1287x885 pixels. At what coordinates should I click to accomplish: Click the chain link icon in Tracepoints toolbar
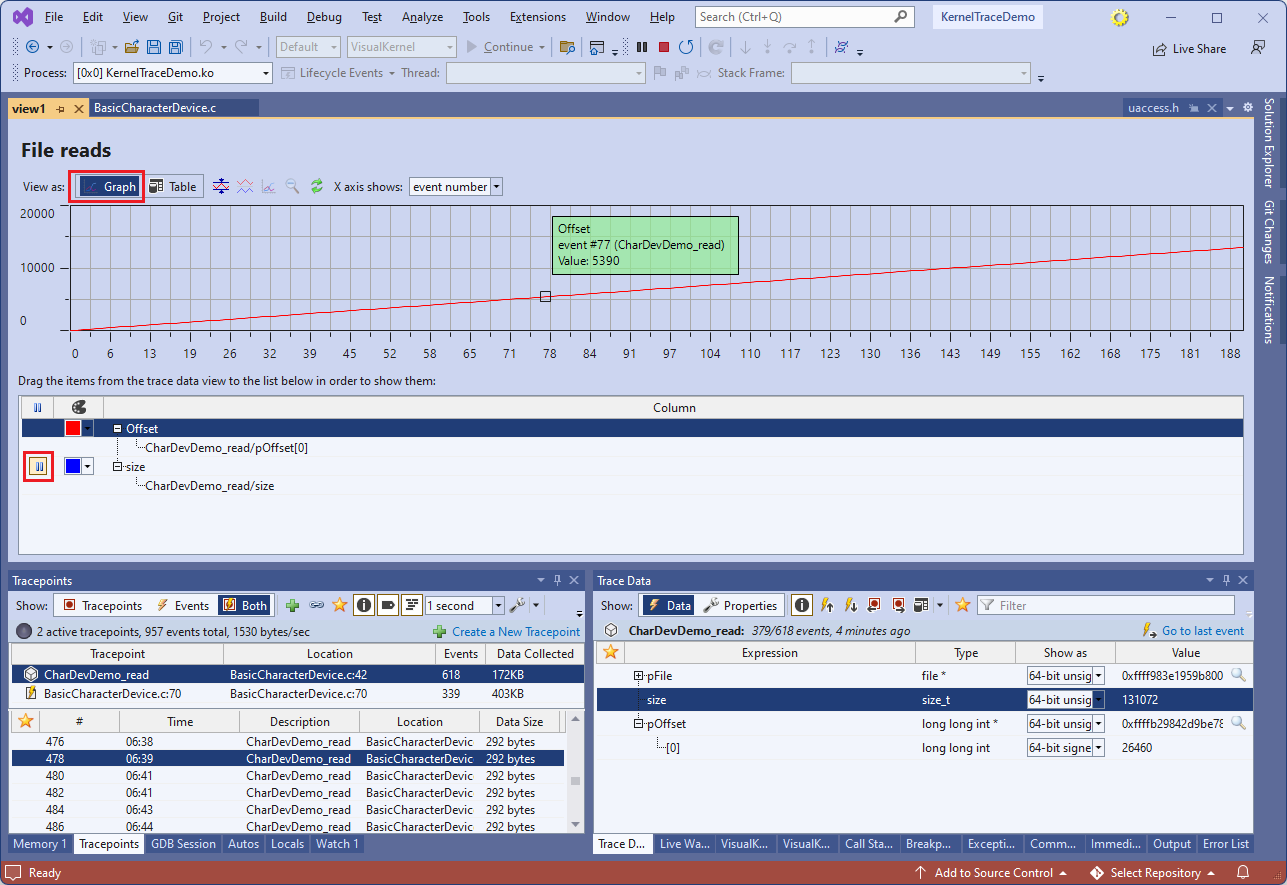(x=316, y=605)
